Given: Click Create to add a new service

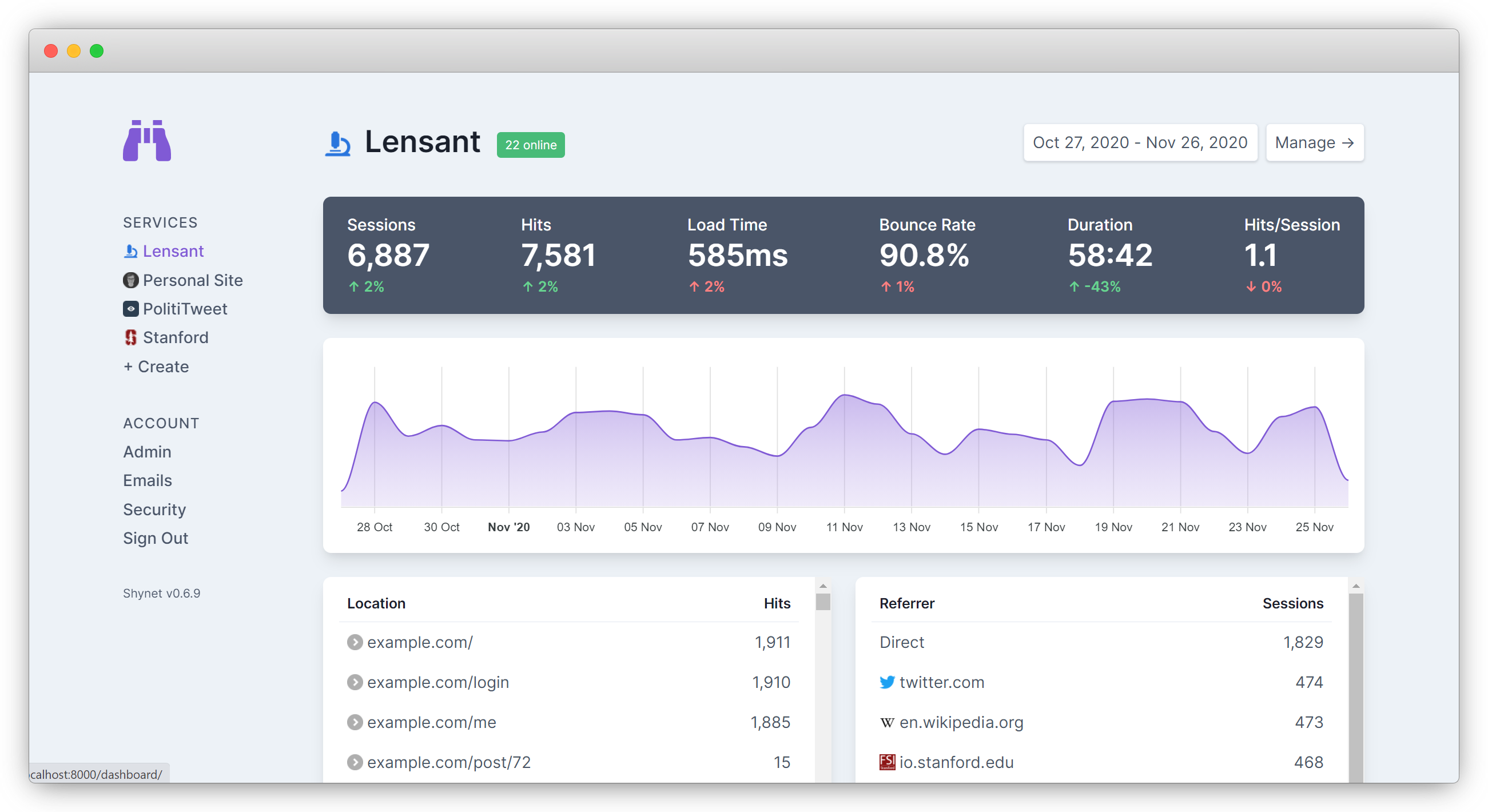Looking at the screenshot, I should [155, 366].
